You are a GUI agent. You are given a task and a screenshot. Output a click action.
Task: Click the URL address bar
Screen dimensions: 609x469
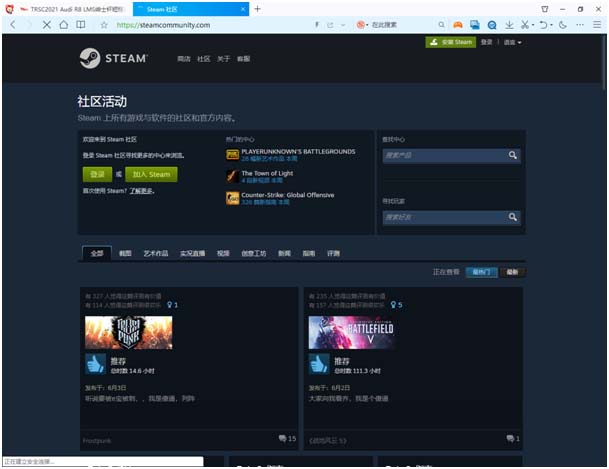click(x=212, y=25)
